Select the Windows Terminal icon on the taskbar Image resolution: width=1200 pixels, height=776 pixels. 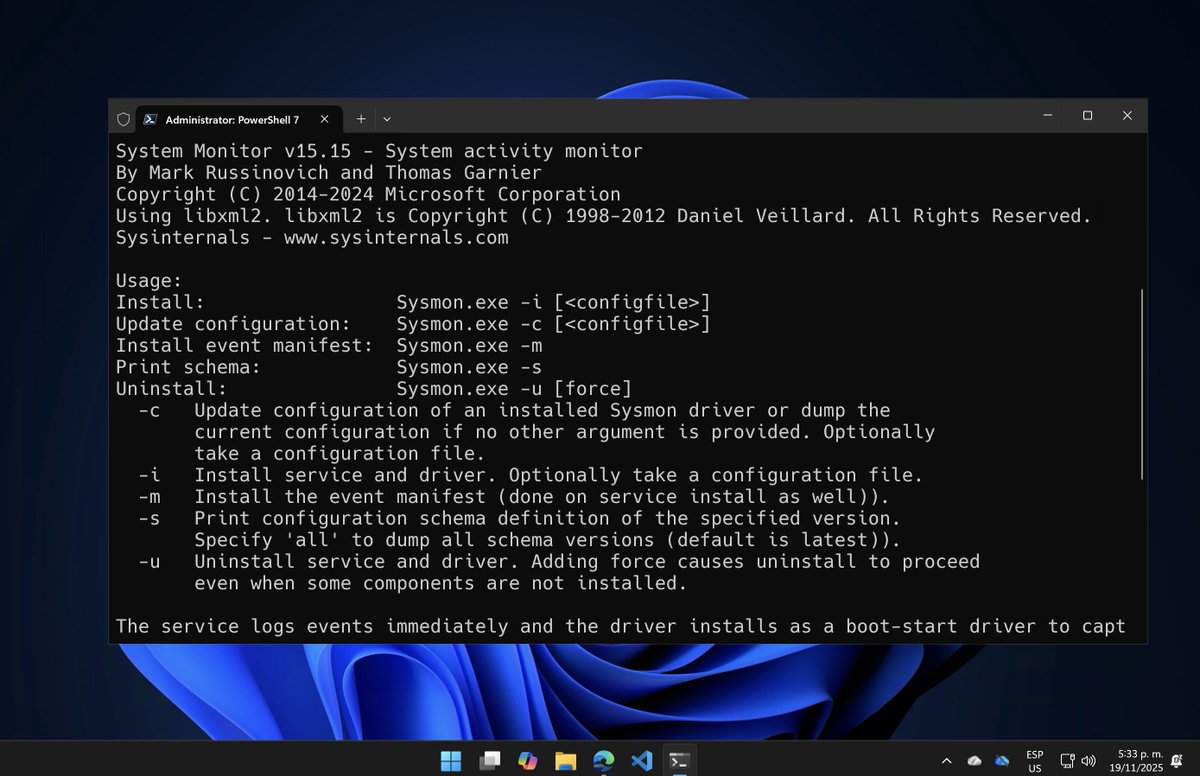(679, 761)
